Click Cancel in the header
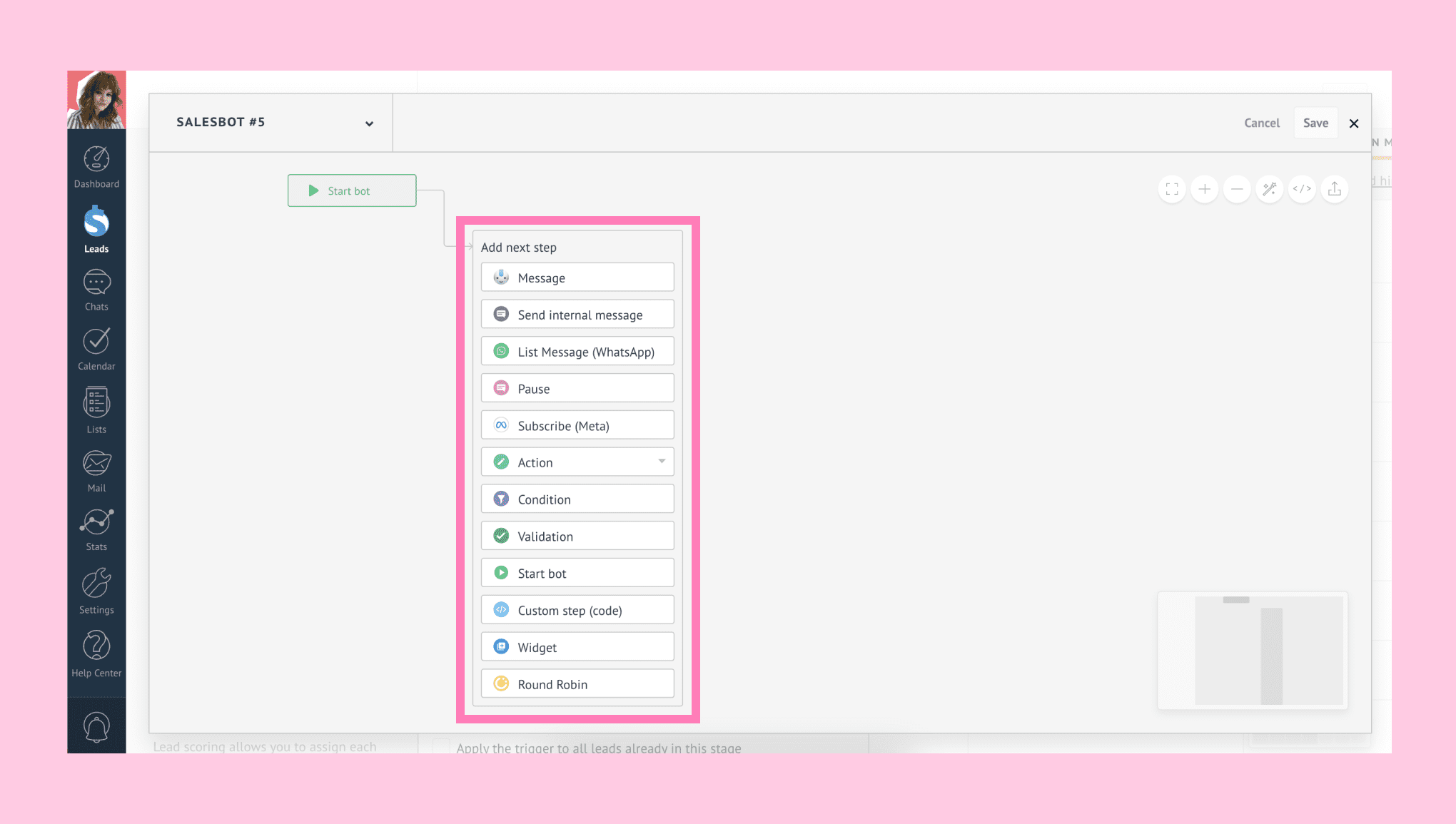1456x824 pixels. 1261,123
